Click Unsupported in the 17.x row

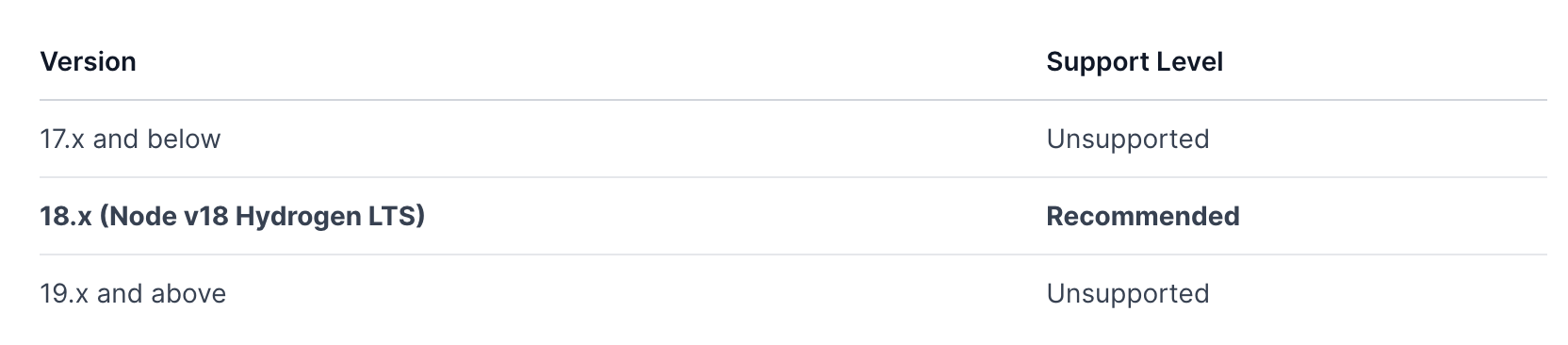click(x=1128, y=140)
